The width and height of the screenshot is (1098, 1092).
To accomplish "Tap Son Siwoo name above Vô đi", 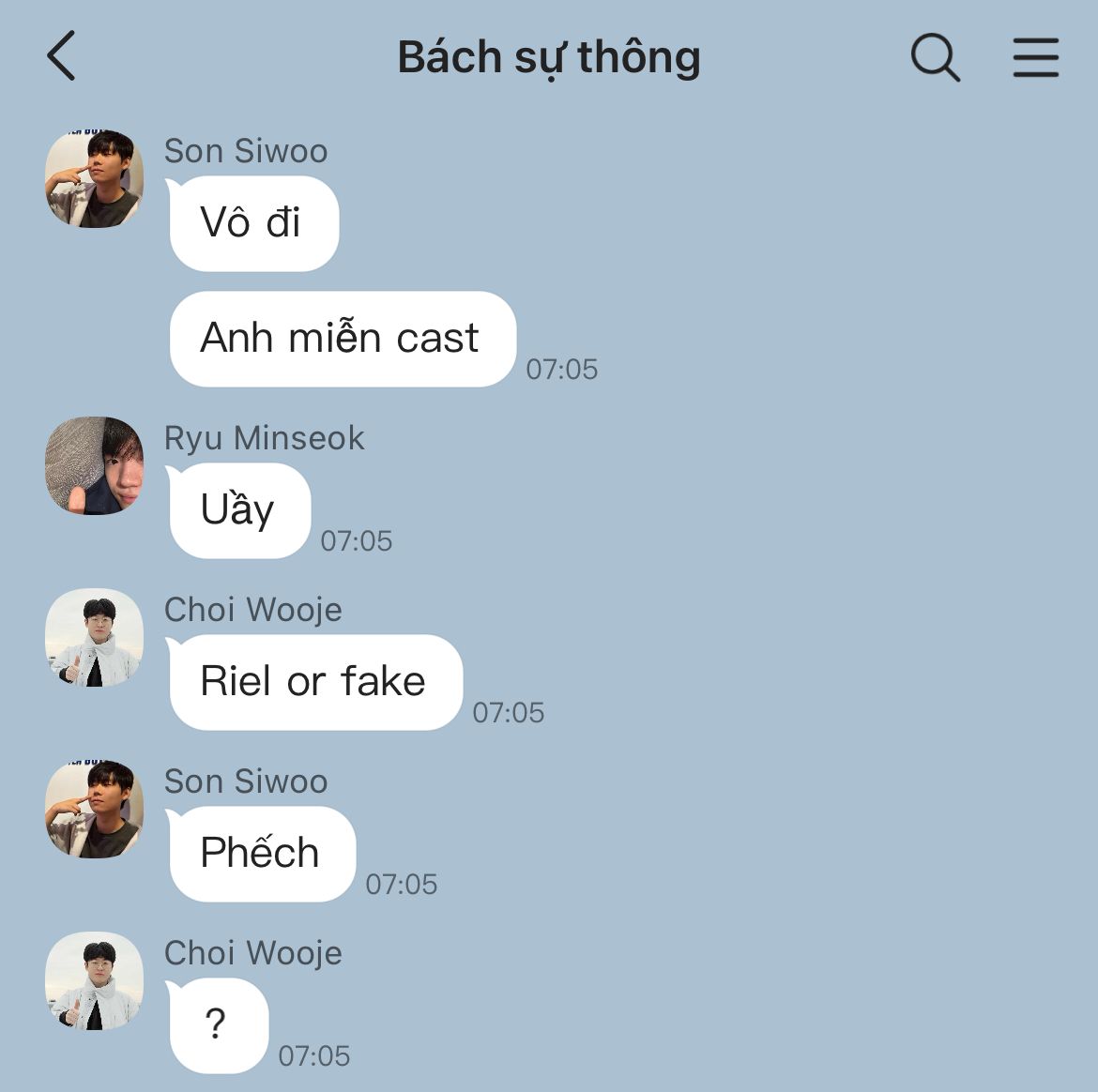I will (x=246, y=151).
